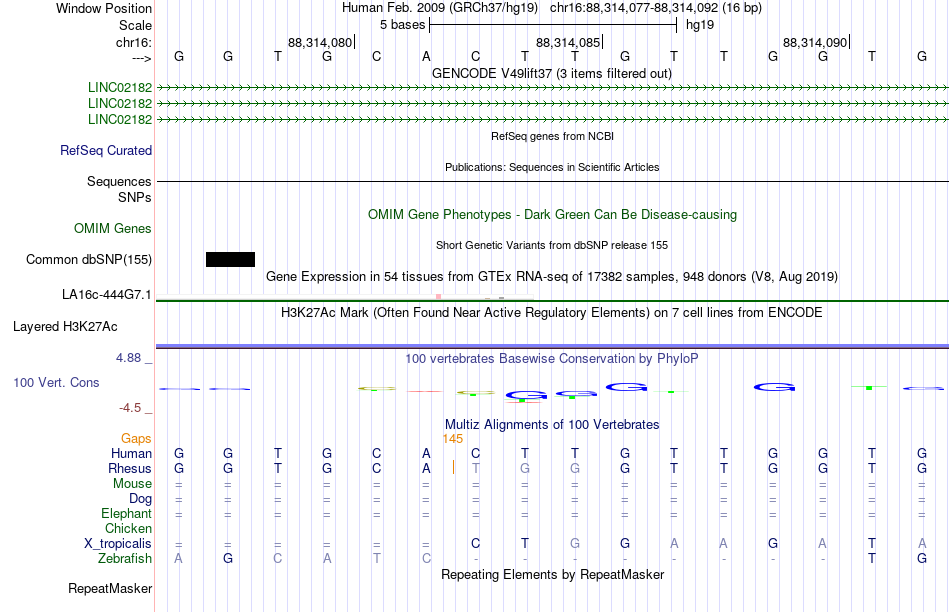
Task: Click the Human alignment row label
Action: tap(131, 453)
